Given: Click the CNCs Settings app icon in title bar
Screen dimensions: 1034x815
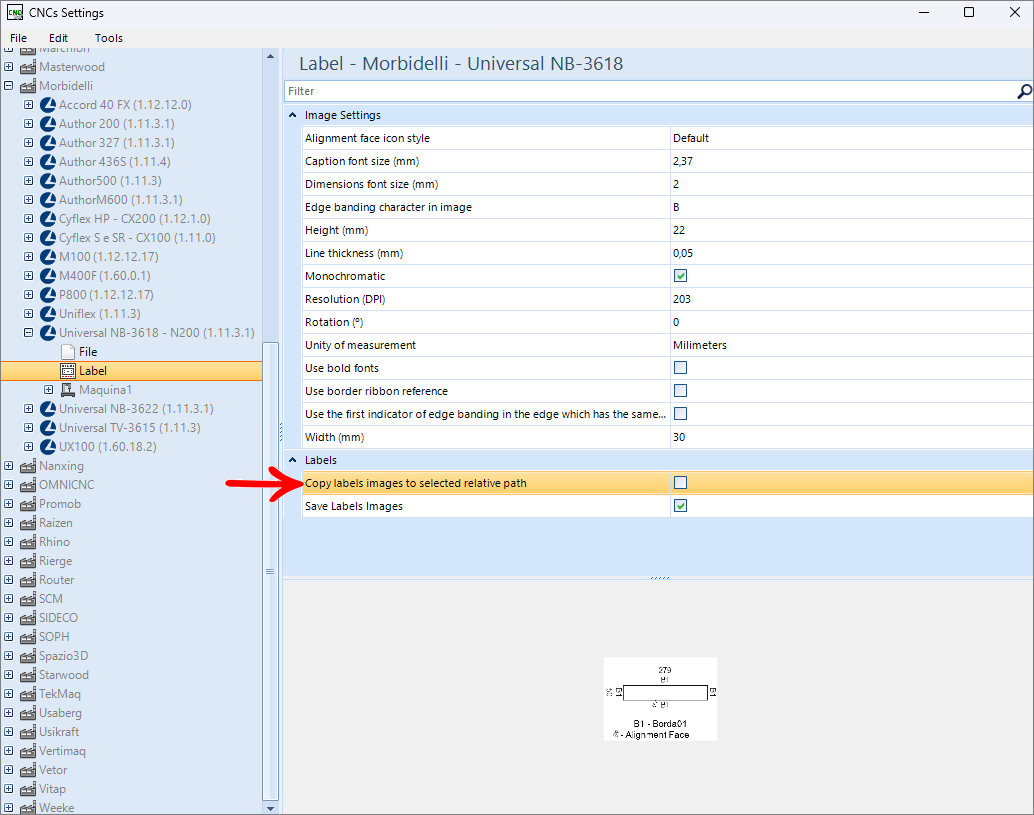Looking at the screenshot, I should (x=15, y=13).
